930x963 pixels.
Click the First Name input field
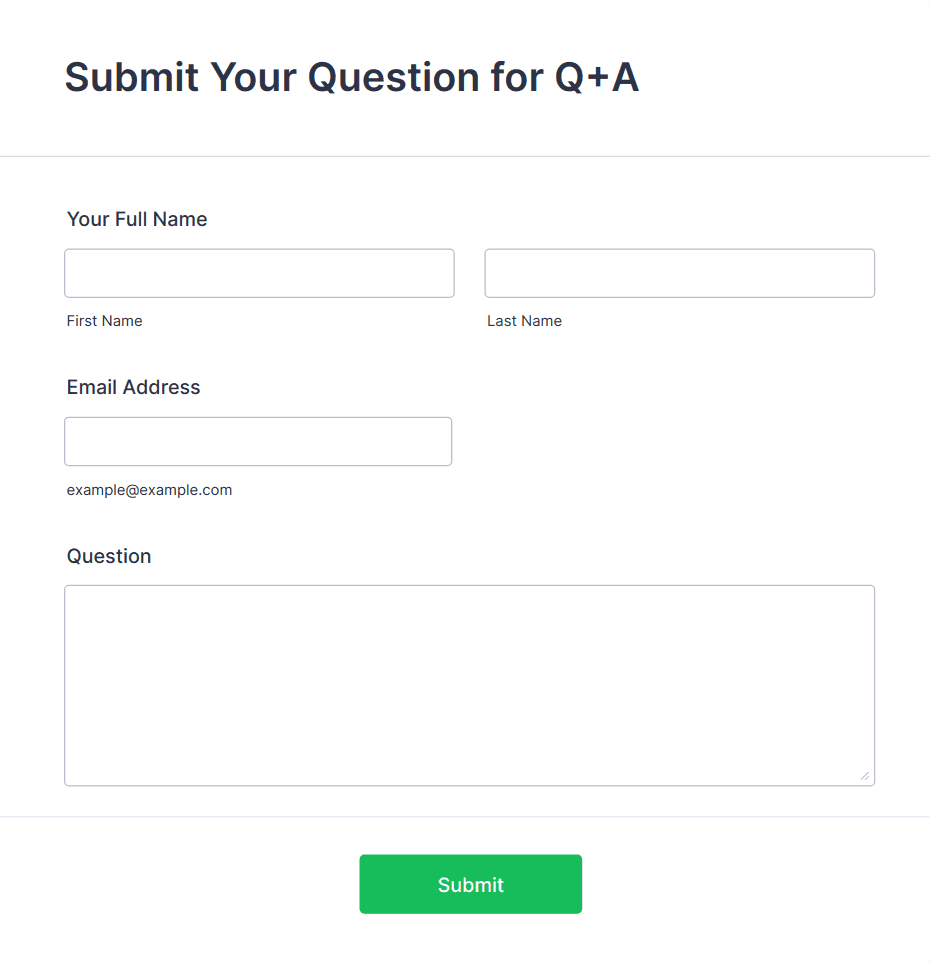[x=259, y=273]
